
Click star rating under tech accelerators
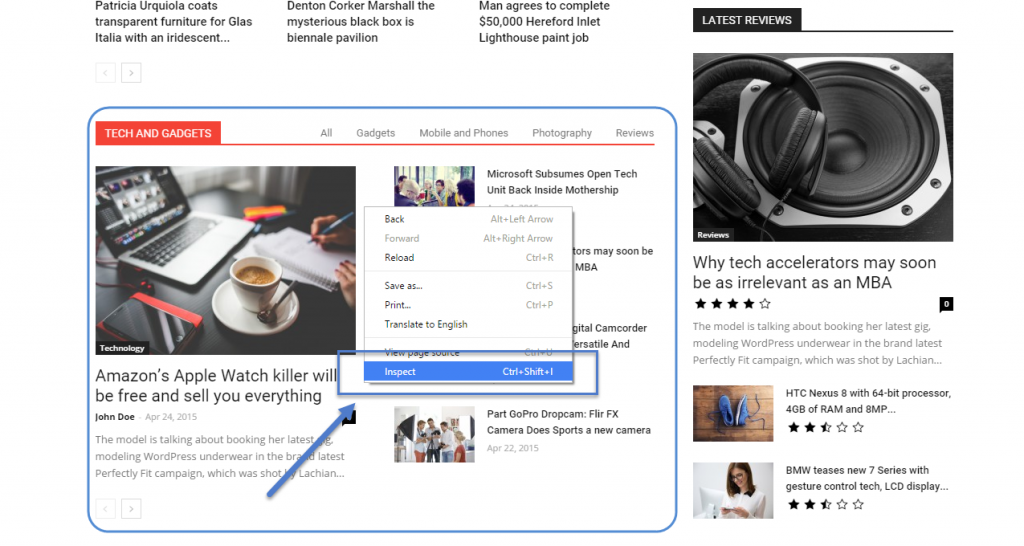click(733, 304)
